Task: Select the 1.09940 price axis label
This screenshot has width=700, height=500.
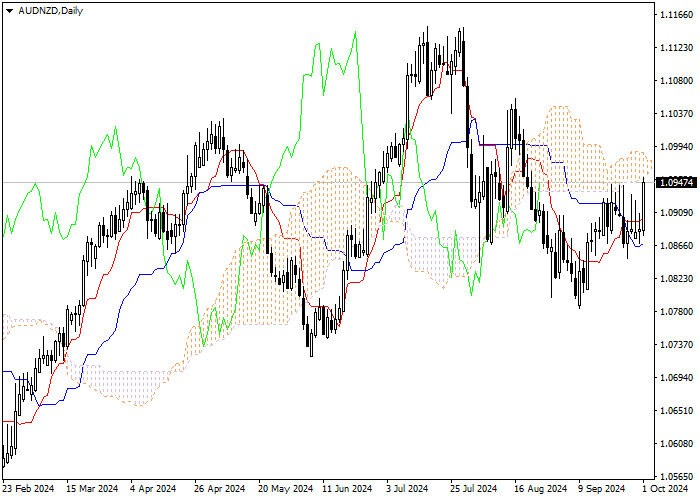Action: (x=676, y=147)
